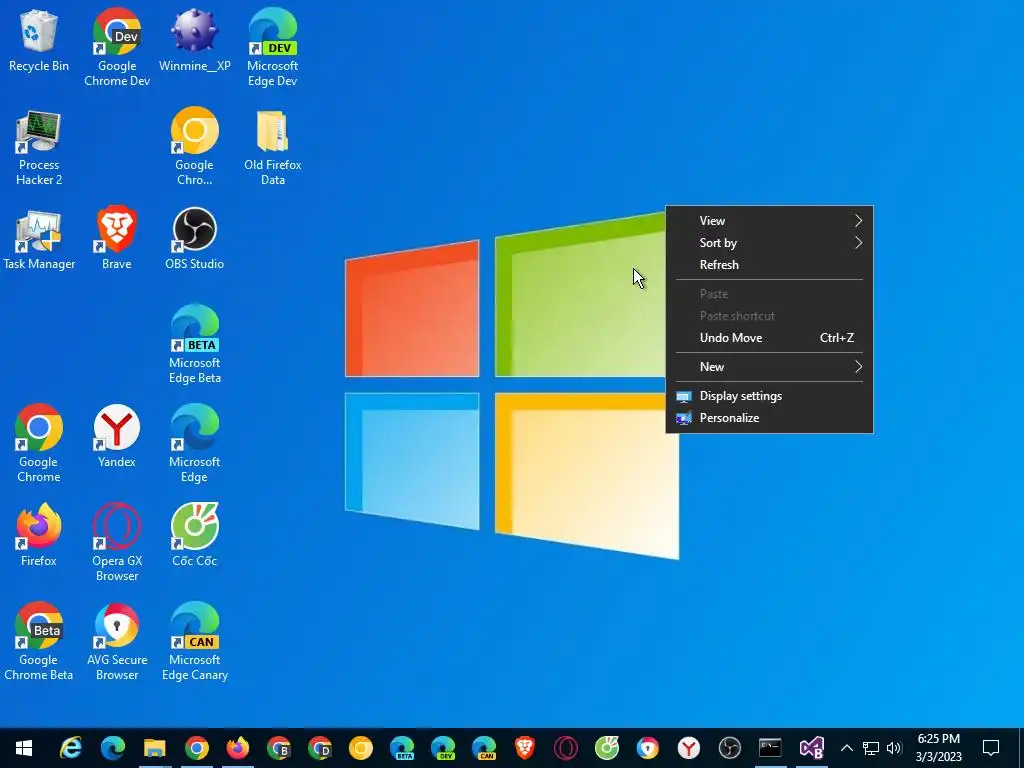The height and width of the screenshot is (768, 1024).
Task: Expand the New submenu arrow
Action: 859,367
